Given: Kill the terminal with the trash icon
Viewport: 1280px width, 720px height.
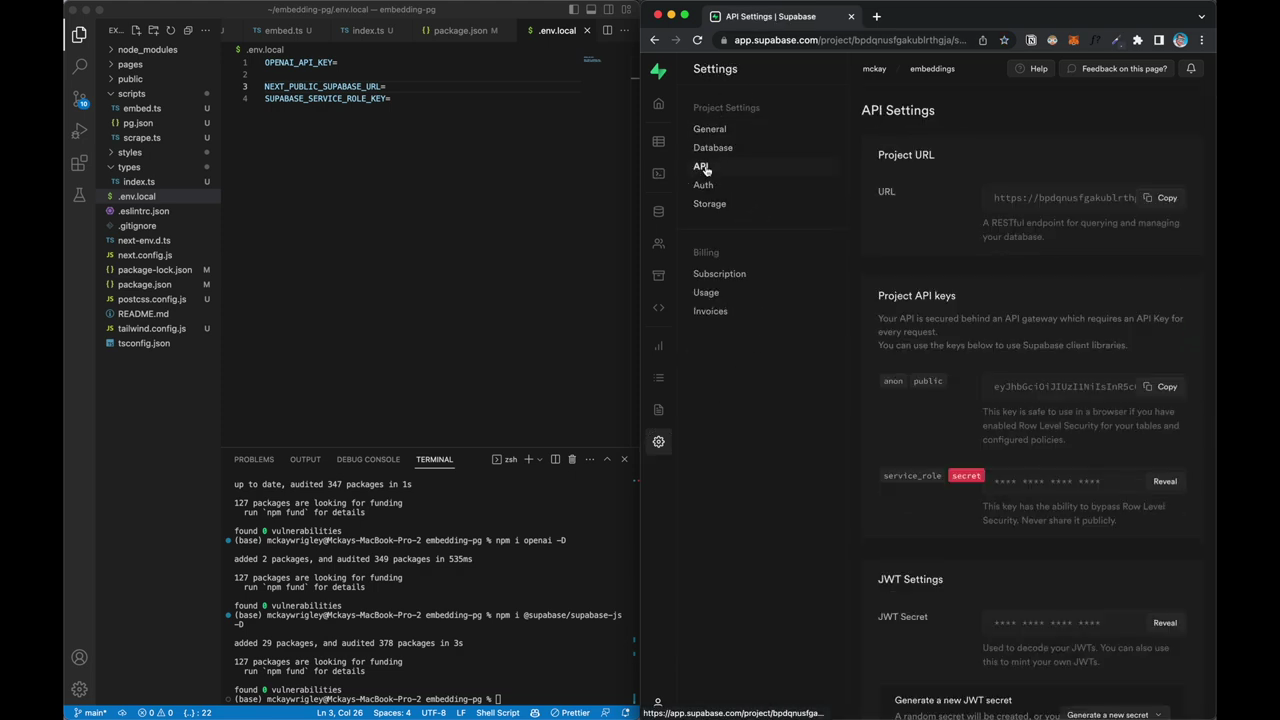Looking at the screenshot, I should (x=572, y=459).
